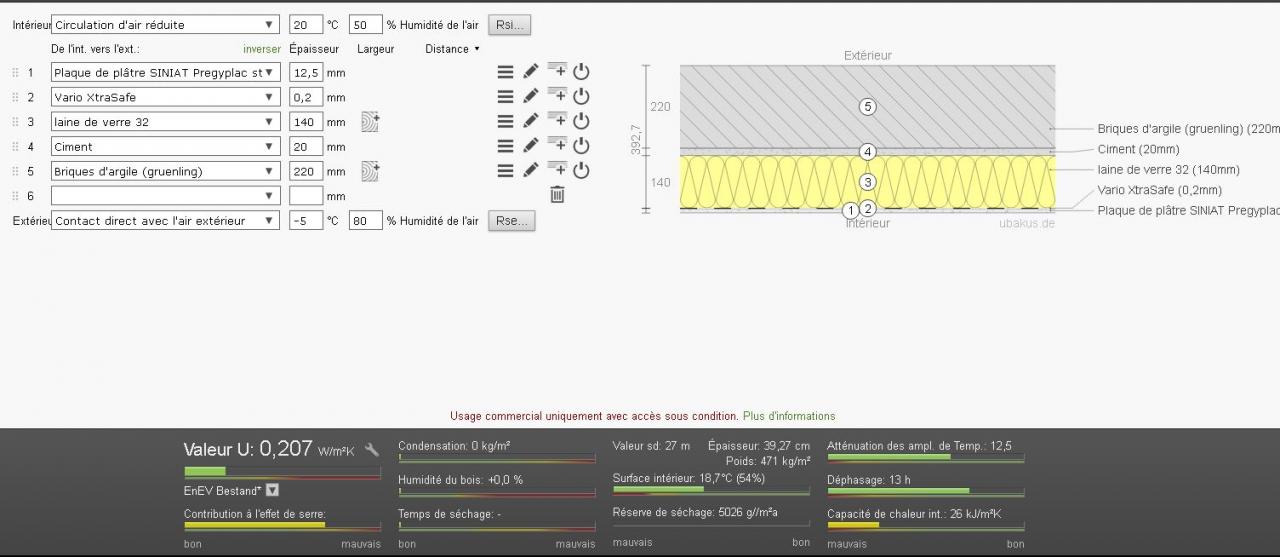
Task: Delete empty layer 6 with trash icon
Action: [557, 195]
